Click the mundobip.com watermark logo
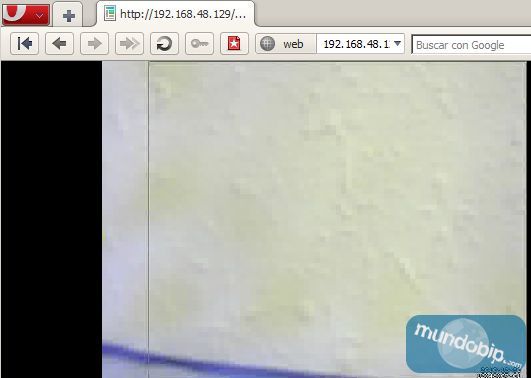 tap(466, 345)
